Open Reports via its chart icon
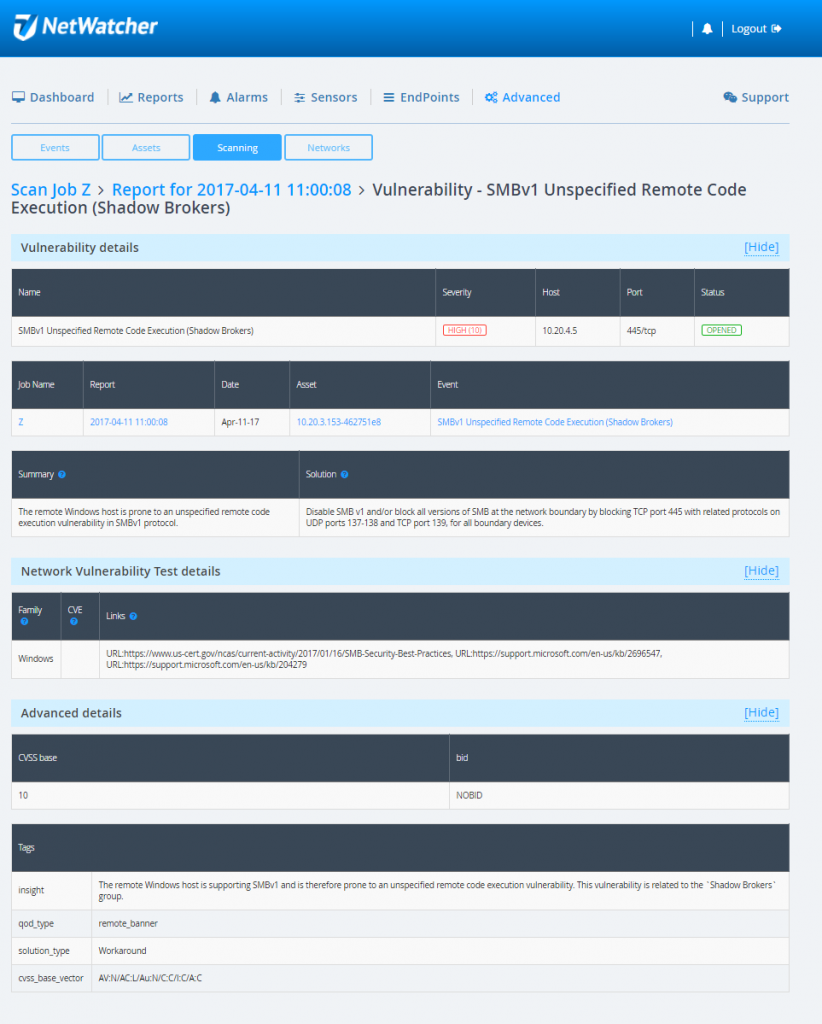Screen dimensions: 822x1024 coord(124,97)
